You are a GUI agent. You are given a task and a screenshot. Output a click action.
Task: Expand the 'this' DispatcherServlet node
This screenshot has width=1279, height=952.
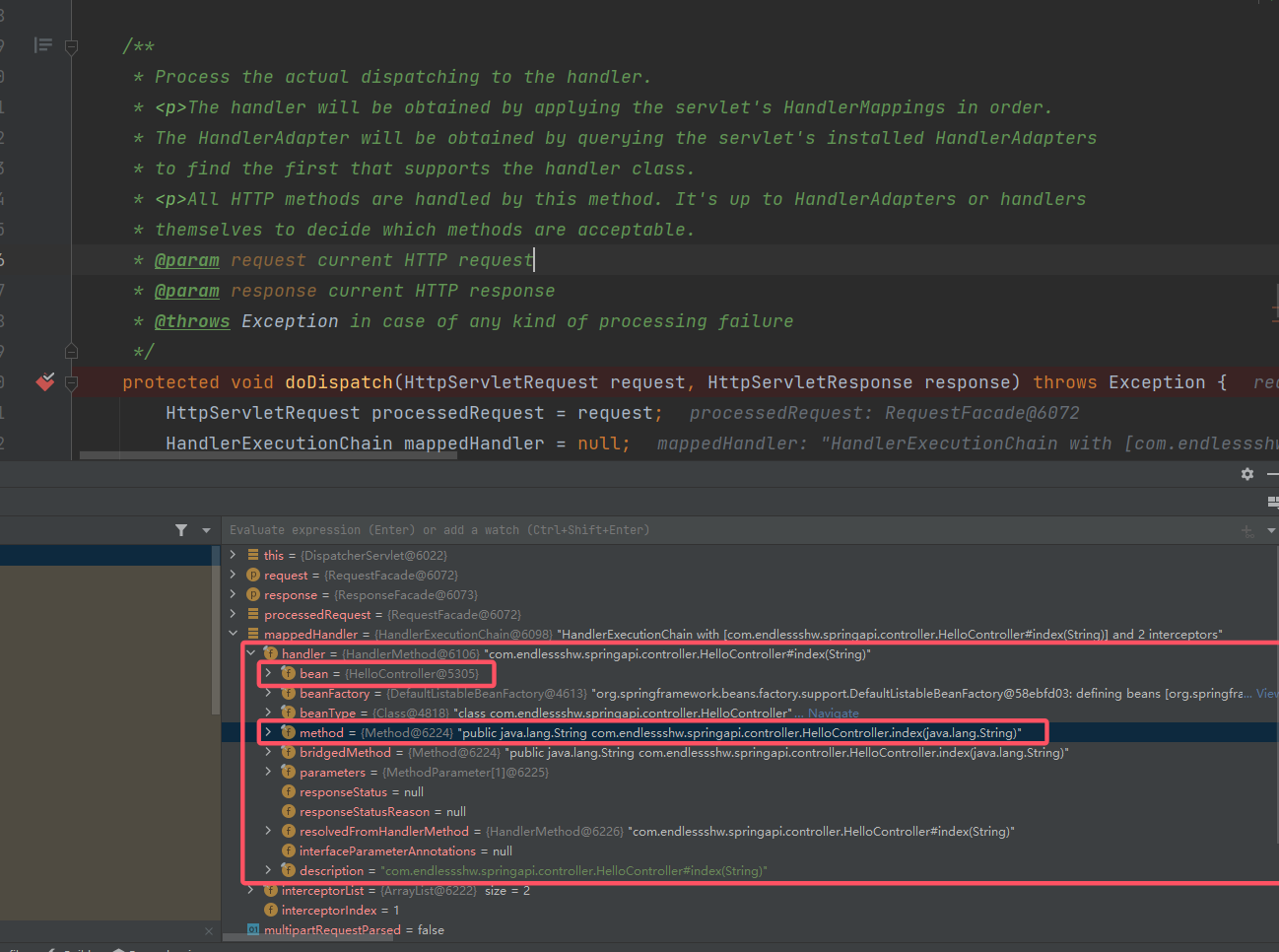pyautogui.click(x=233, y=555)
